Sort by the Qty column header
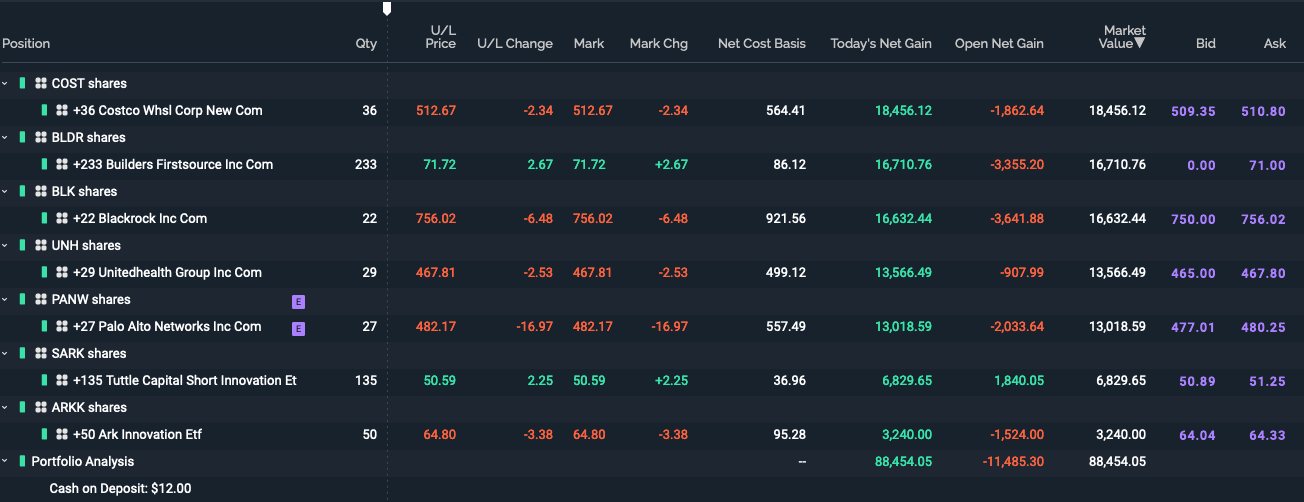The width and height of the screenshot is (1304, 502). [x=366, y=44]
